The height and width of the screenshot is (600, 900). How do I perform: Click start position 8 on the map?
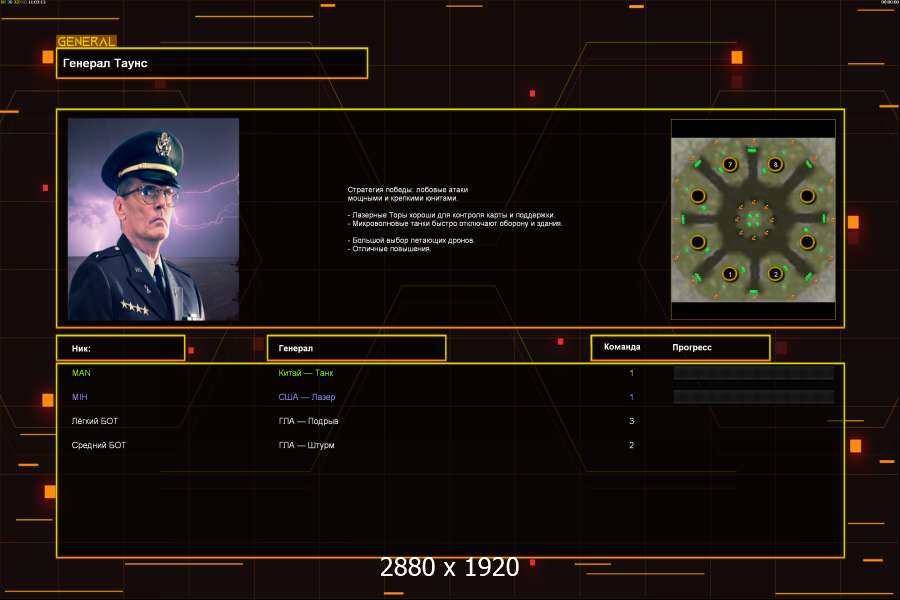click(775, 164)
